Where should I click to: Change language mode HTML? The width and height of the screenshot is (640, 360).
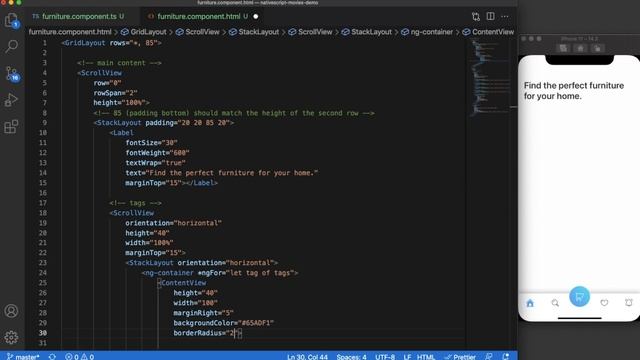[426, 357]
